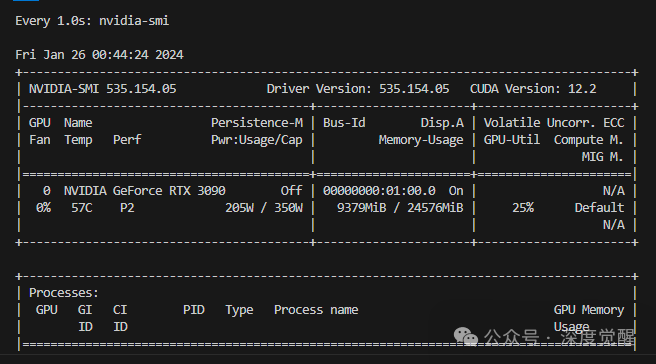Click the "Volatile Uncorr. ECC" header

click(x=554, y=123)
